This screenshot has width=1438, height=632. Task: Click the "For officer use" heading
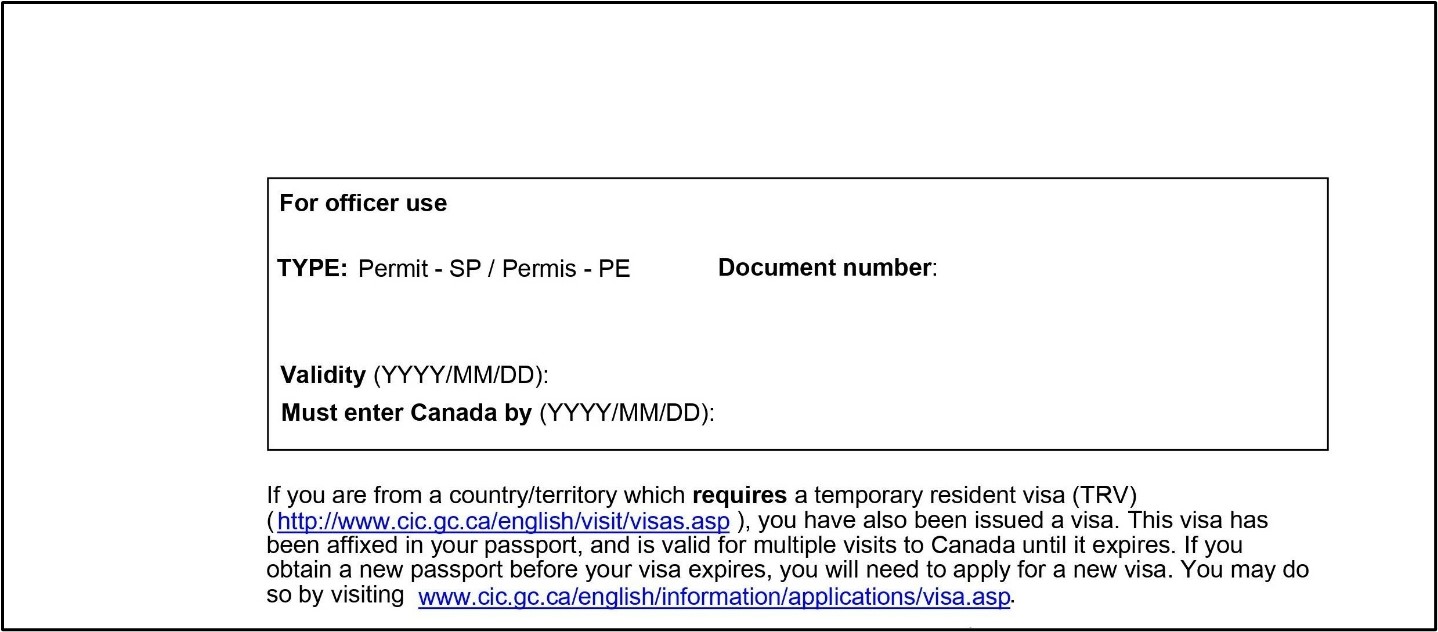point(363,203)
